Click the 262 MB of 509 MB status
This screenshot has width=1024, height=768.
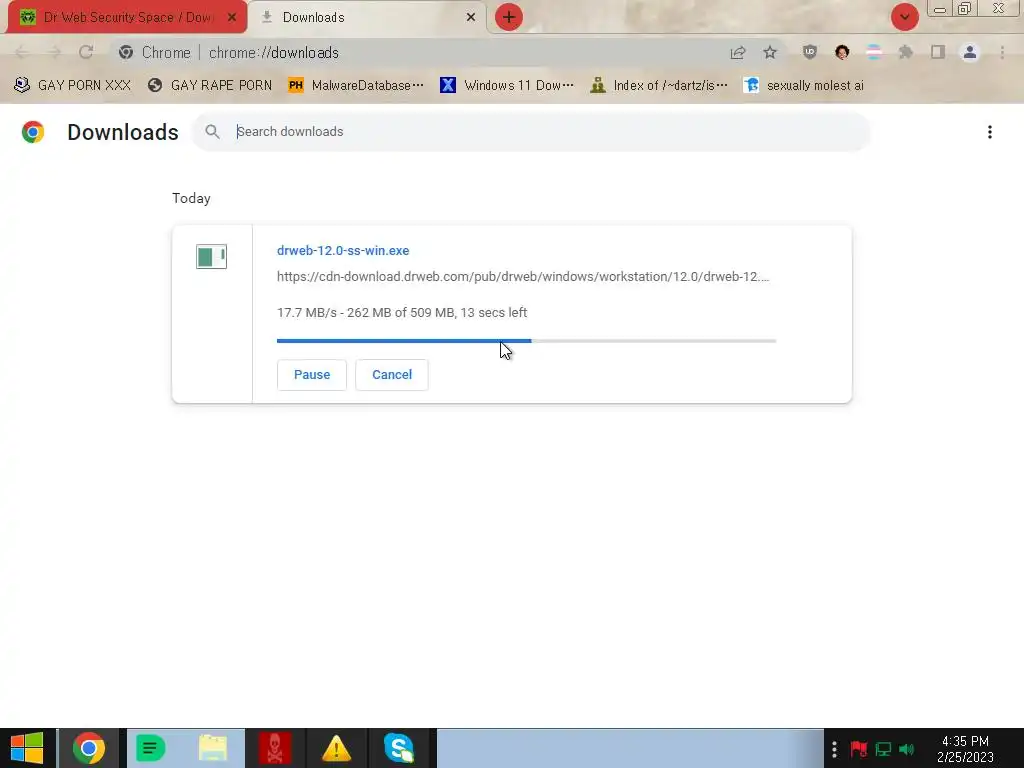pyautogui.click(x=400, y=313)
